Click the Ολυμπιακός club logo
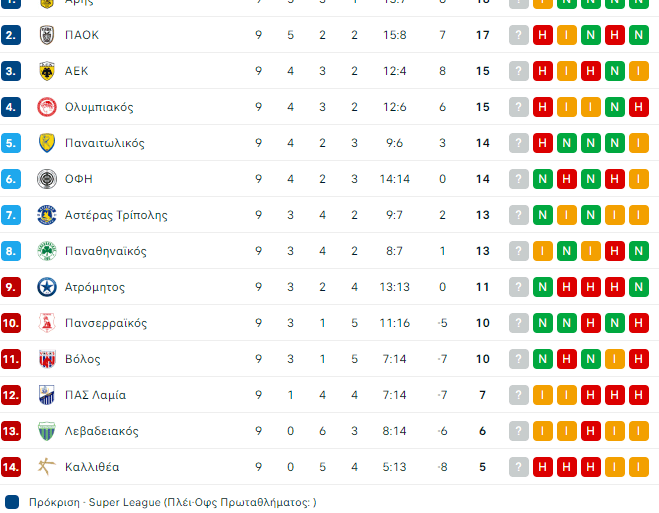This screenshot has width=659, height=513. (x=46, y=107)
